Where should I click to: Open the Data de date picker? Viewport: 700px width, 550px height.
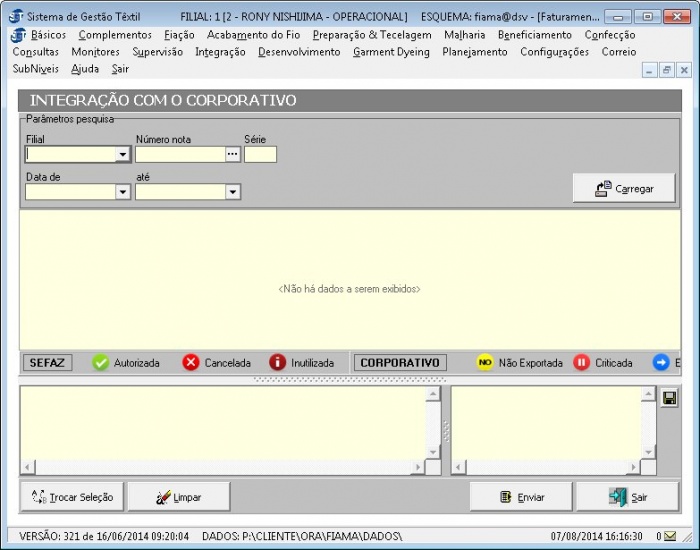pos(123,192)
